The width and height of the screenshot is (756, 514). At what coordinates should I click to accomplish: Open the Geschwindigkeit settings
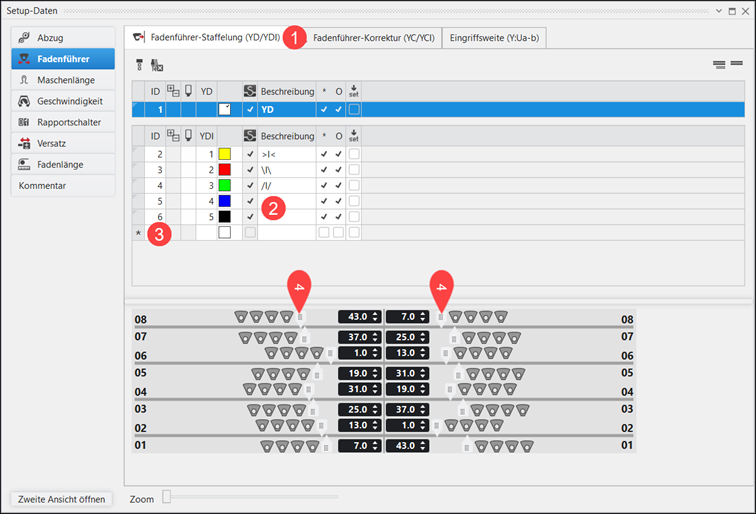(63, 101)
